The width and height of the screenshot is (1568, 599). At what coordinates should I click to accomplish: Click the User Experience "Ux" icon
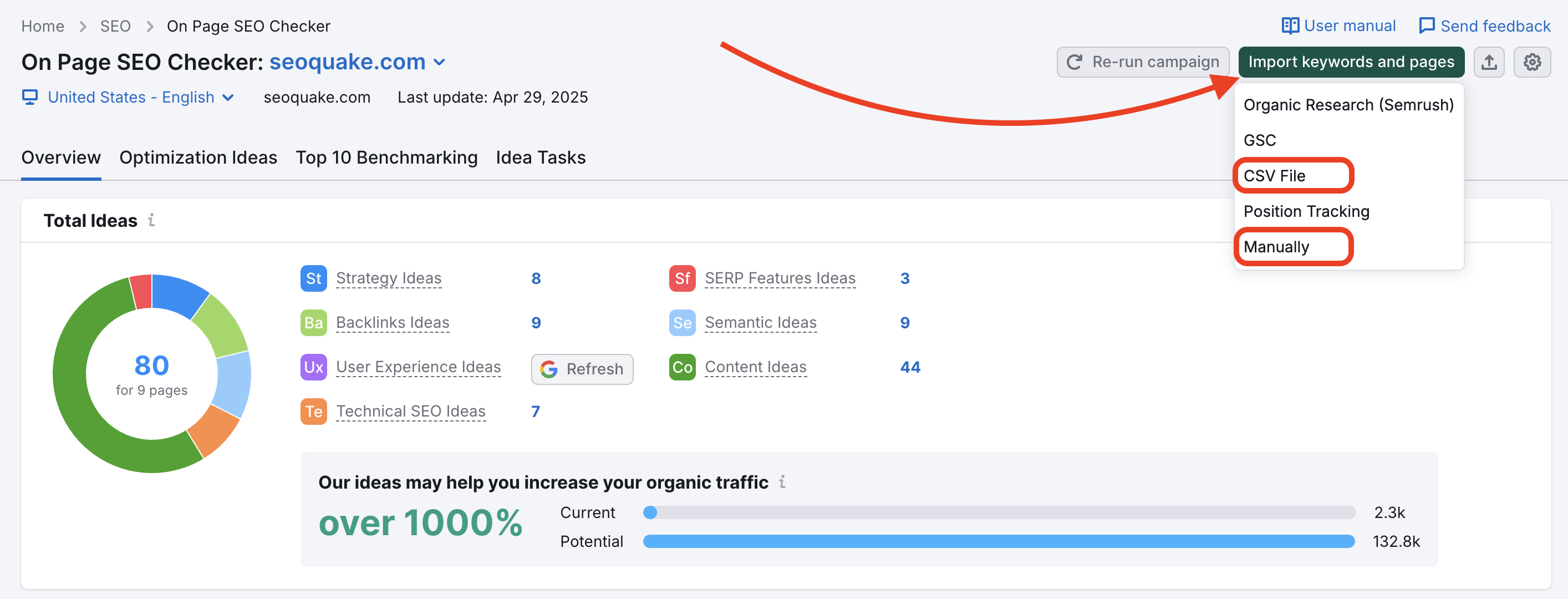coord(313,367)
